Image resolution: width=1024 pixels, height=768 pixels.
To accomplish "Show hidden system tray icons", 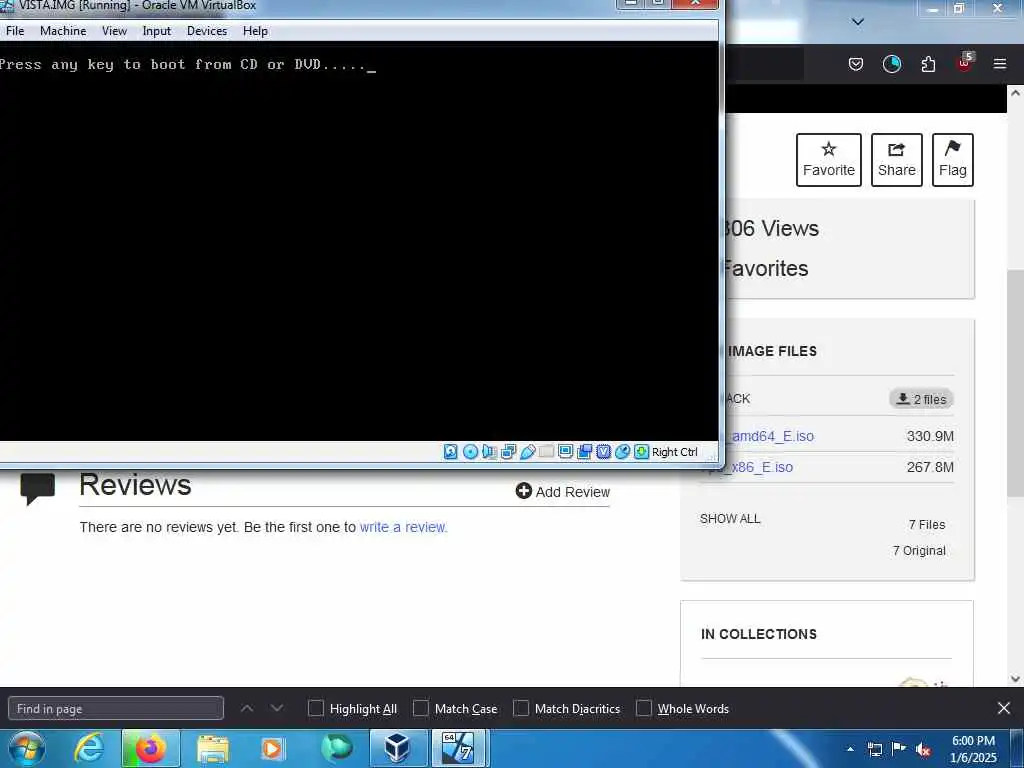I will pos(850,749).
